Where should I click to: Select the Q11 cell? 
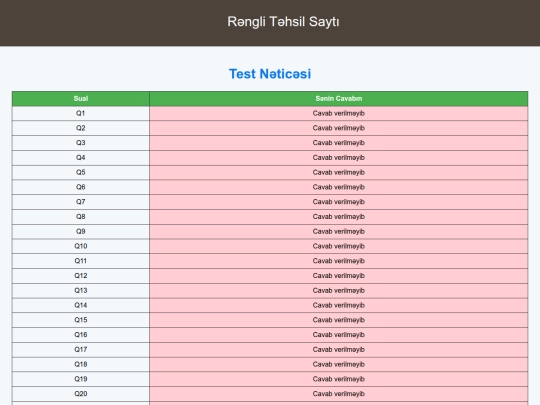click(81, 261)
